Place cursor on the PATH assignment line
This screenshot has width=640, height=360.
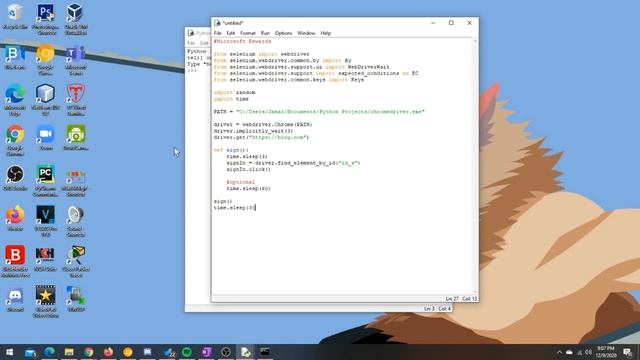[x=319, y=111]
